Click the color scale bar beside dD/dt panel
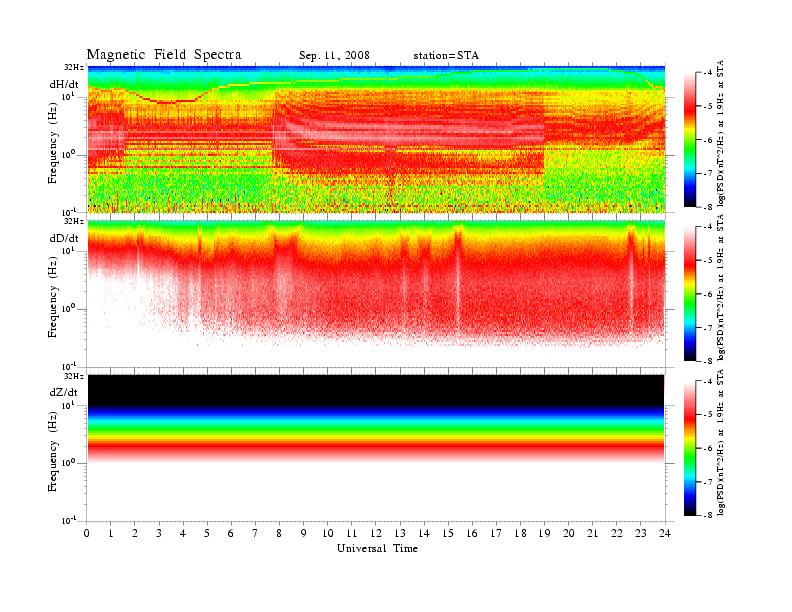792x612 pixels. coord(690,294)
